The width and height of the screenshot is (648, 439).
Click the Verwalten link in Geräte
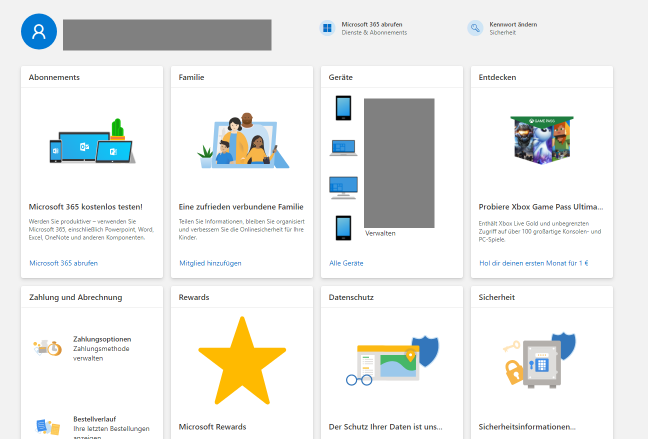[x=380, y=233]
